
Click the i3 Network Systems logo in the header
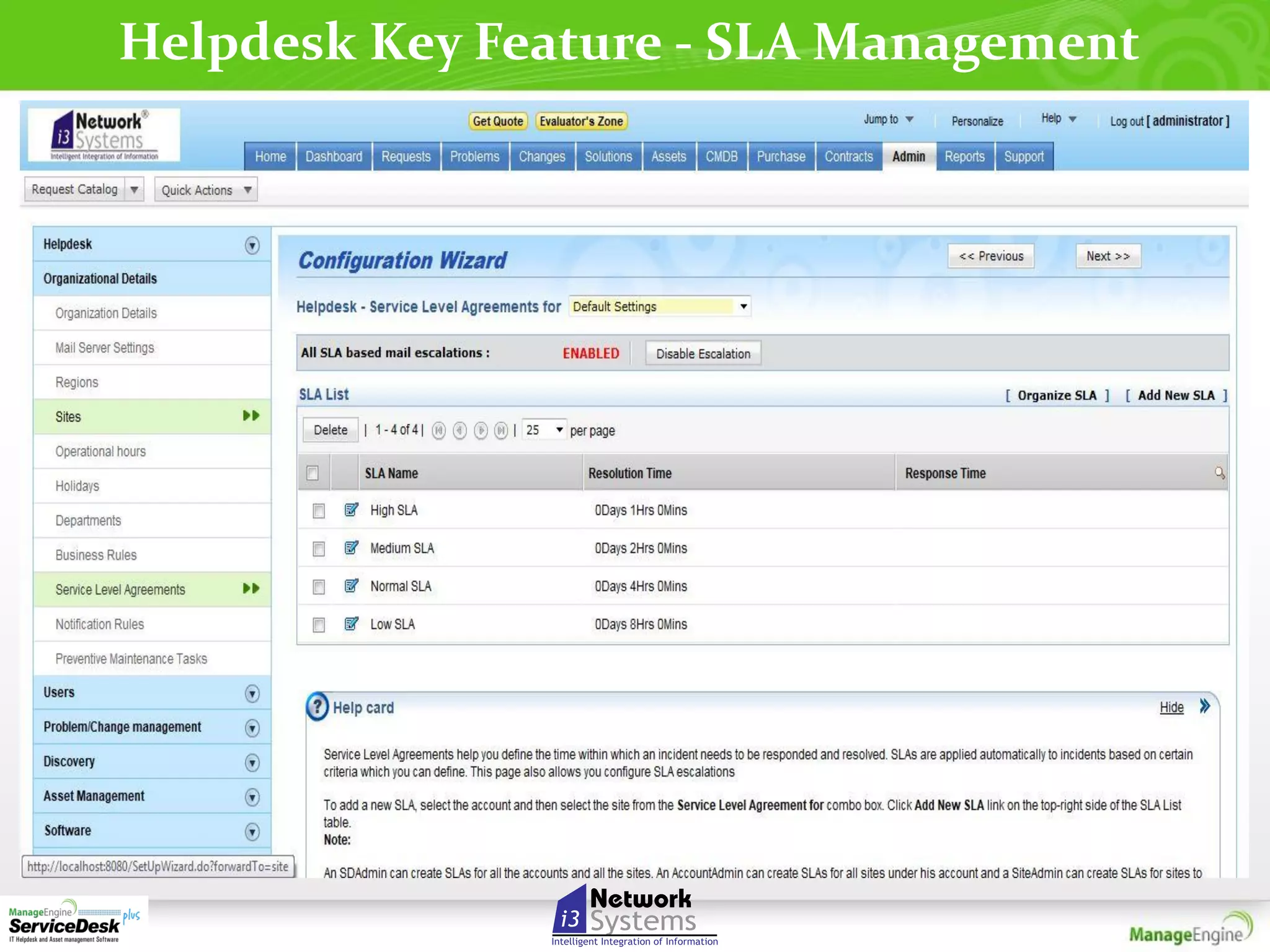104,135
